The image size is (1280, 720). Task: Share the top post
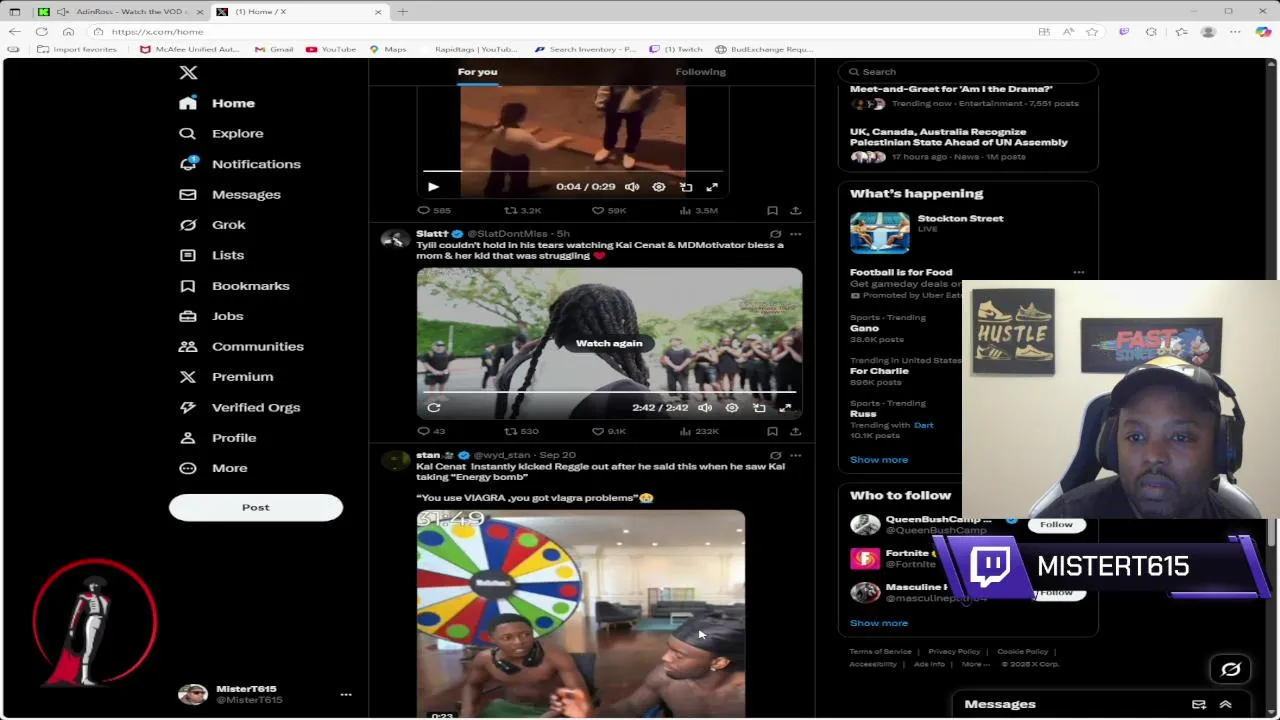(x=795, y=211)
